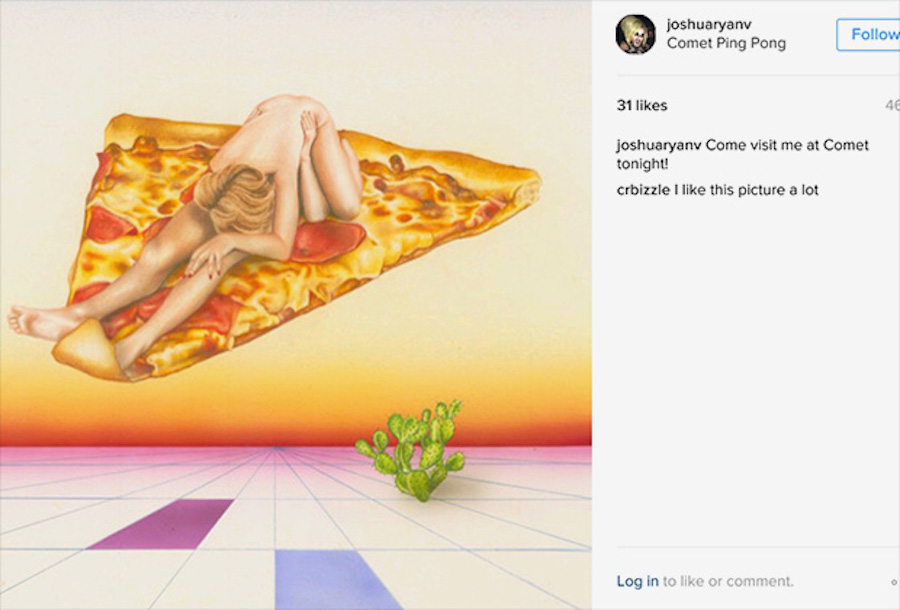Click the Follow button
Viewport: 900px width, 610px height.
click(868, 35)
